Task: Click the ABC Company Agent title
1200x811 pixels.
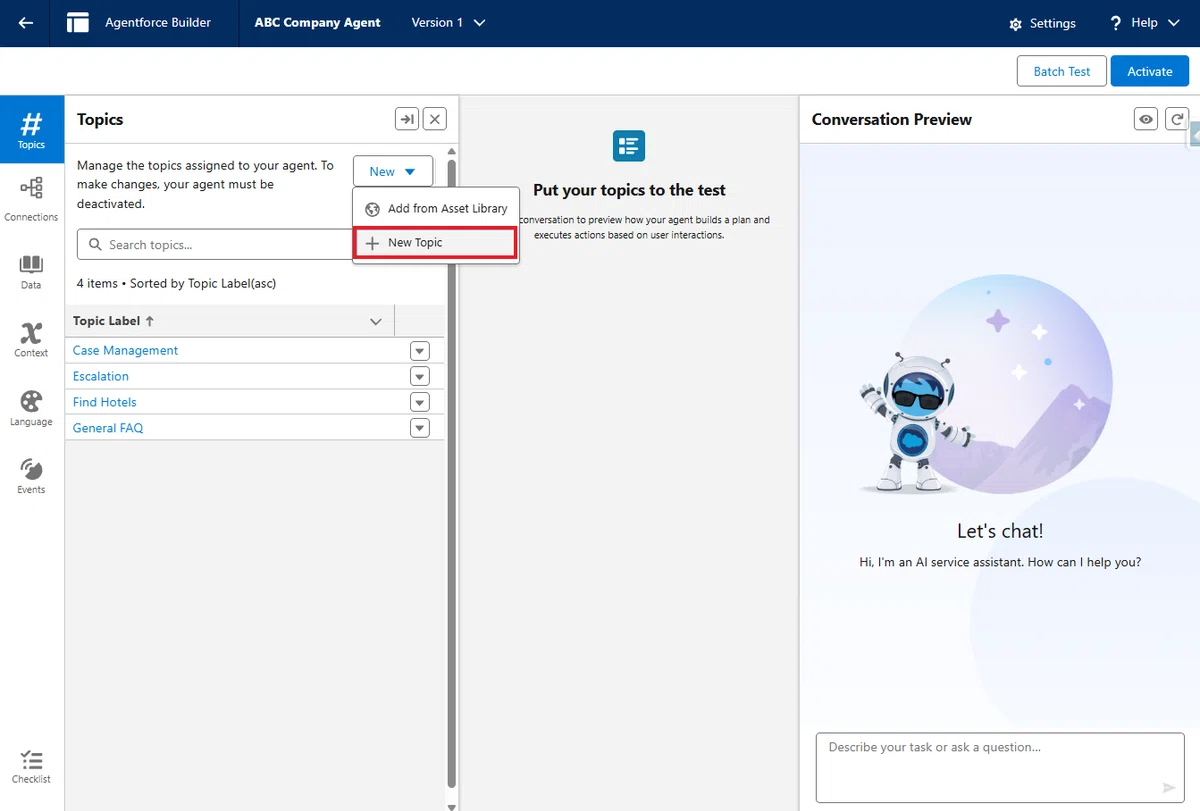Action: (318, 23)
